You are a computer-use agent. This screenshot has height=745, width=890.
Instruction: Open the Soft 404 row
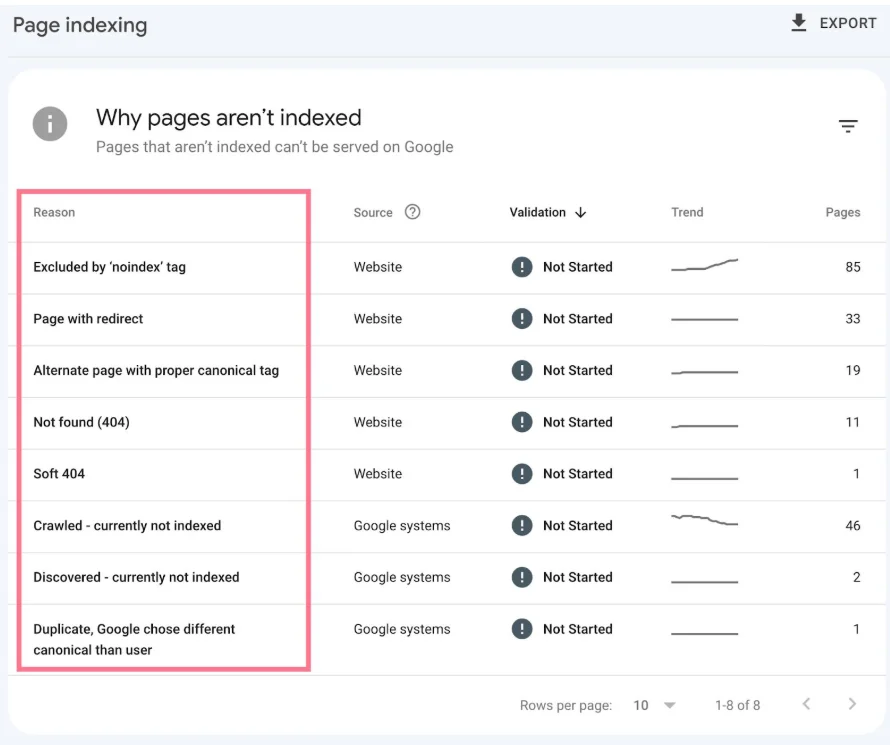click(447, 474)
